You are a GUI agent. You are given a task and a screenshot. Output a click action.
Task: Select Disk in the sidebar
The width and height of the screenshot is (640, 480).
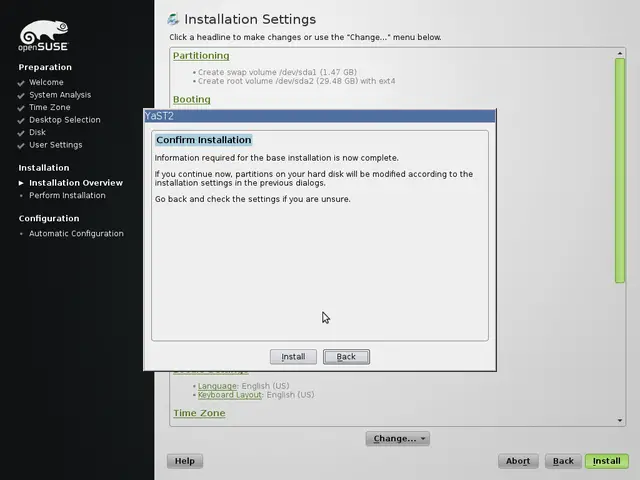[37, 132]
